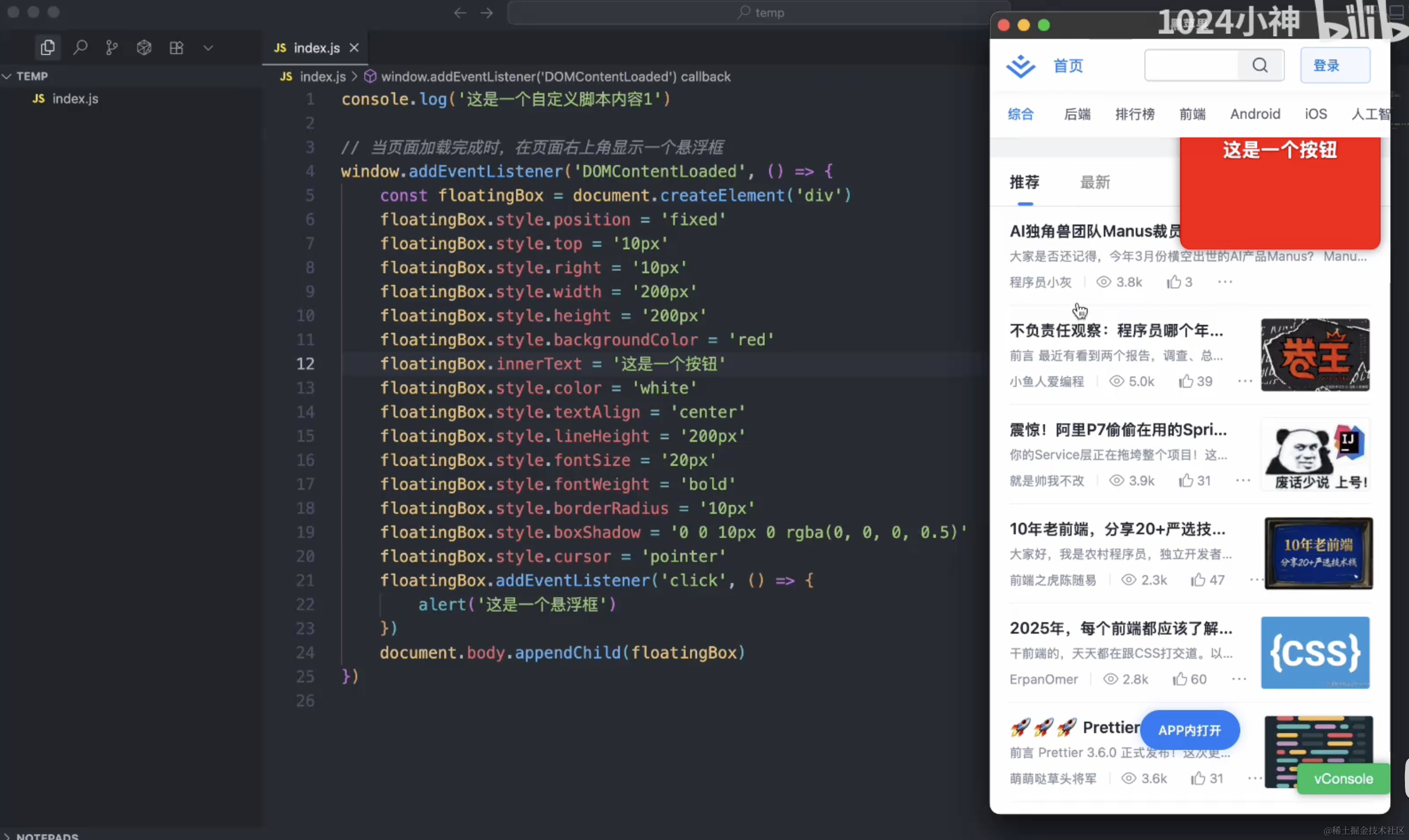
Task: Click the navigate back arrow in title bar
Action: coord(460,13)
